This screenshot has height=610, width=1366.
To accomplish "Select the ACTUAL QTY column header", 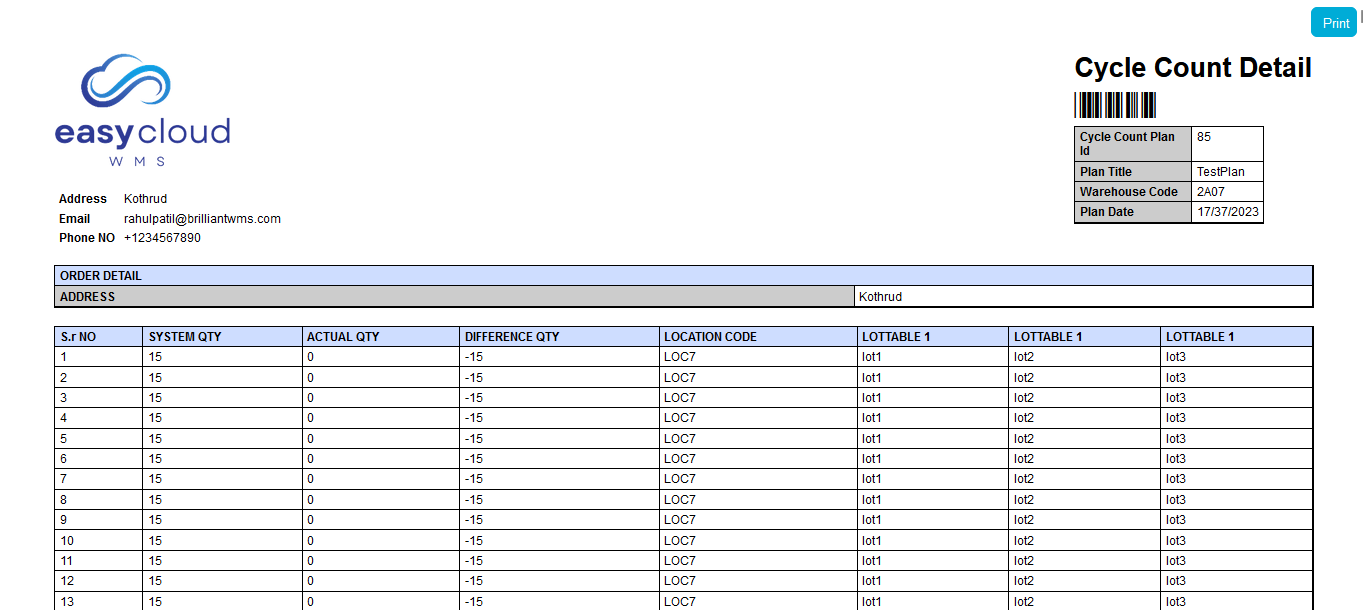I will pyautogui.click(x=343, y=337).
